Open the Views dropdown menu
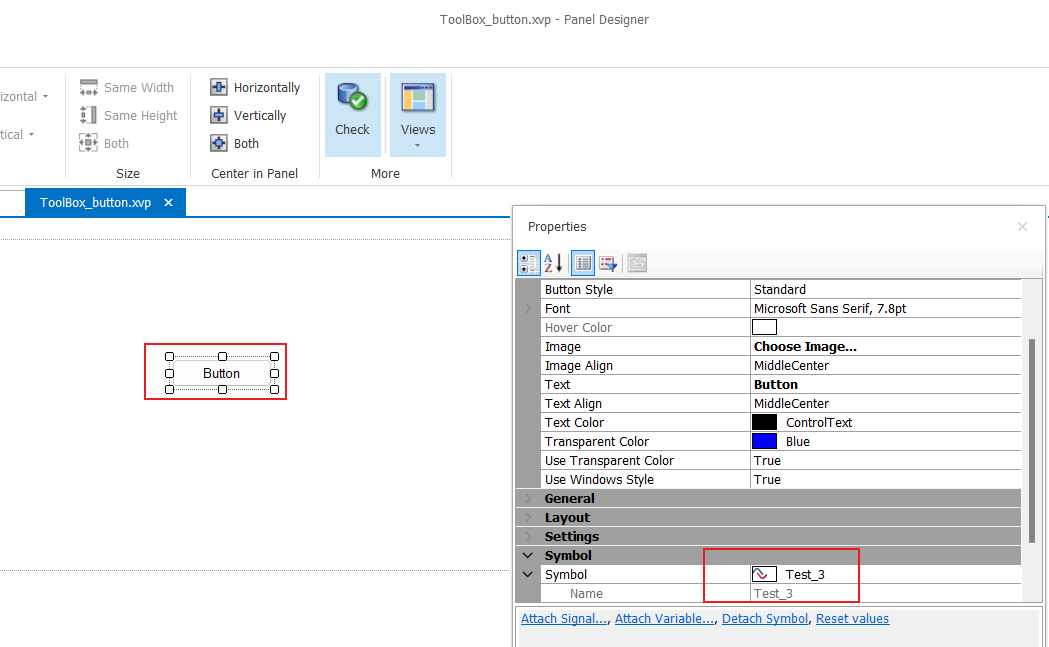Viewport: 1049px width, 647px height. click(417, 115)
